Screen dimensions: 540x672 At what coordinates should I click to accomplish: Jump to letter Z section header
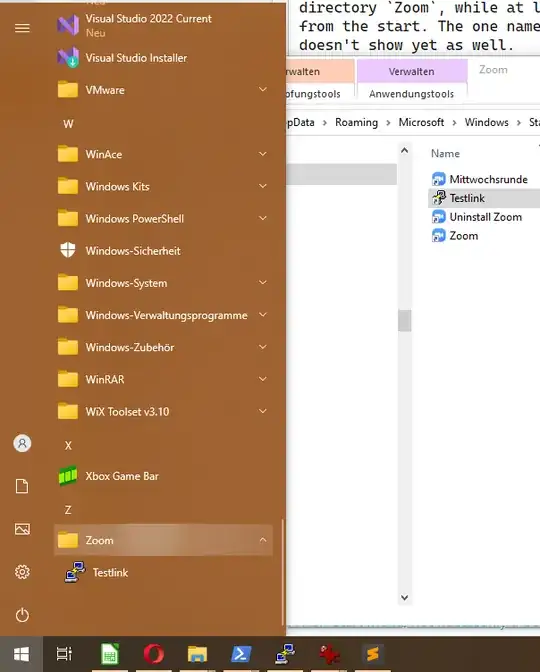68,510
